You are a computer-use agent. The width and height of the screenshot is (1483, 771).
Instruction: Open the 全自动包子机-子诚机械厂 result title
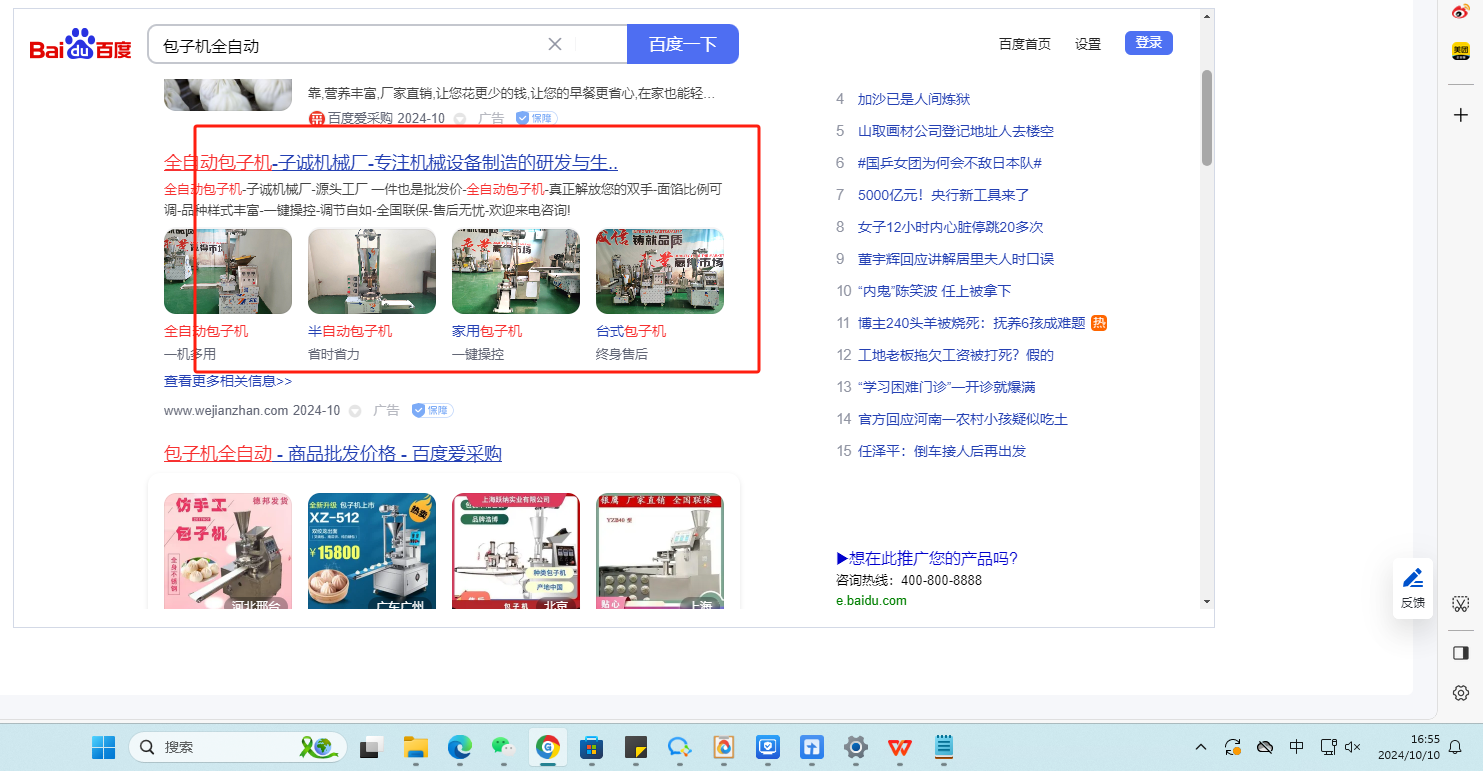391,162
